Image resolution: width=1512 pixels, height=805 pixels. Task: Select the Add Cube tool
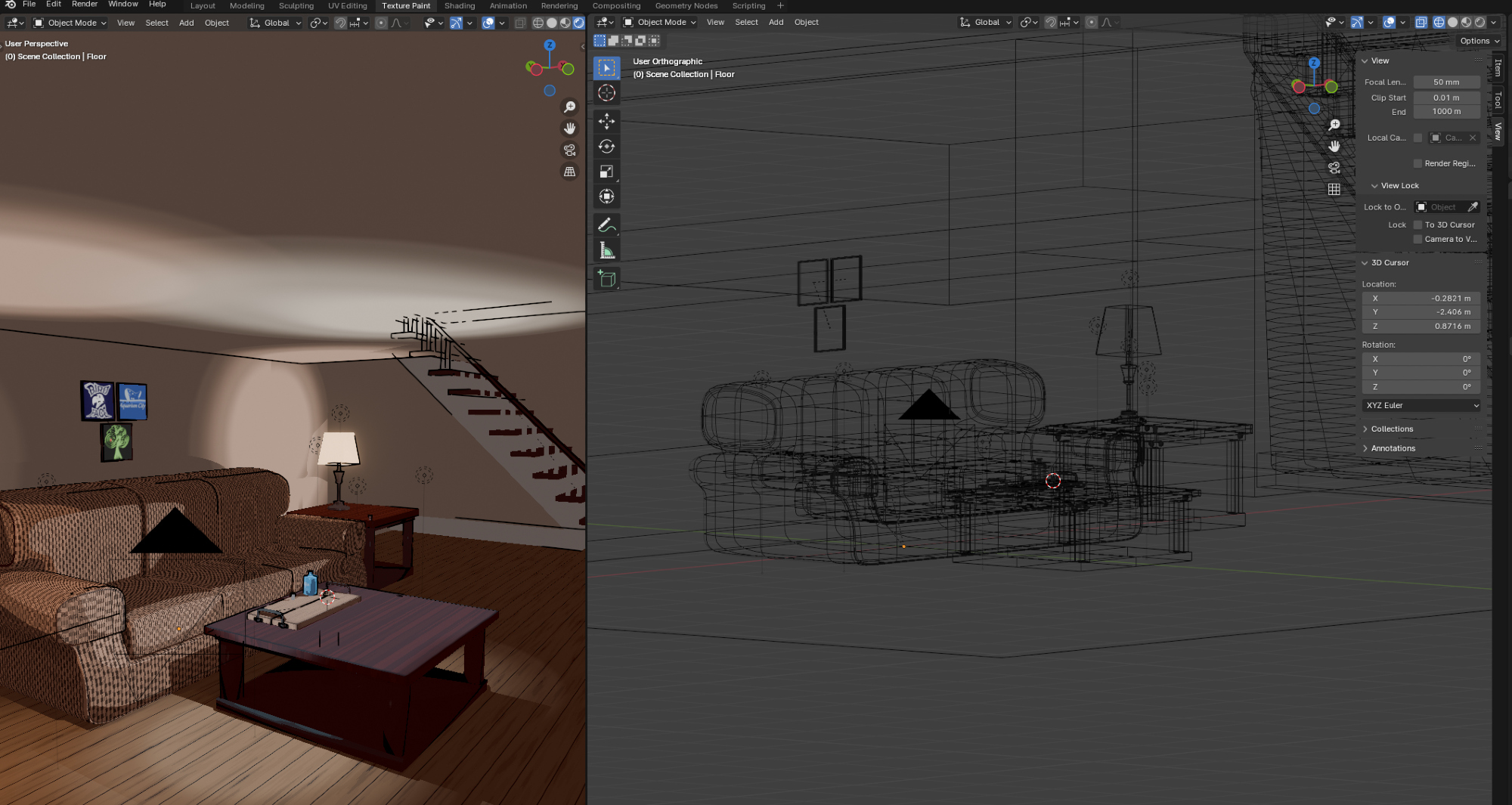tap(606, 279)
